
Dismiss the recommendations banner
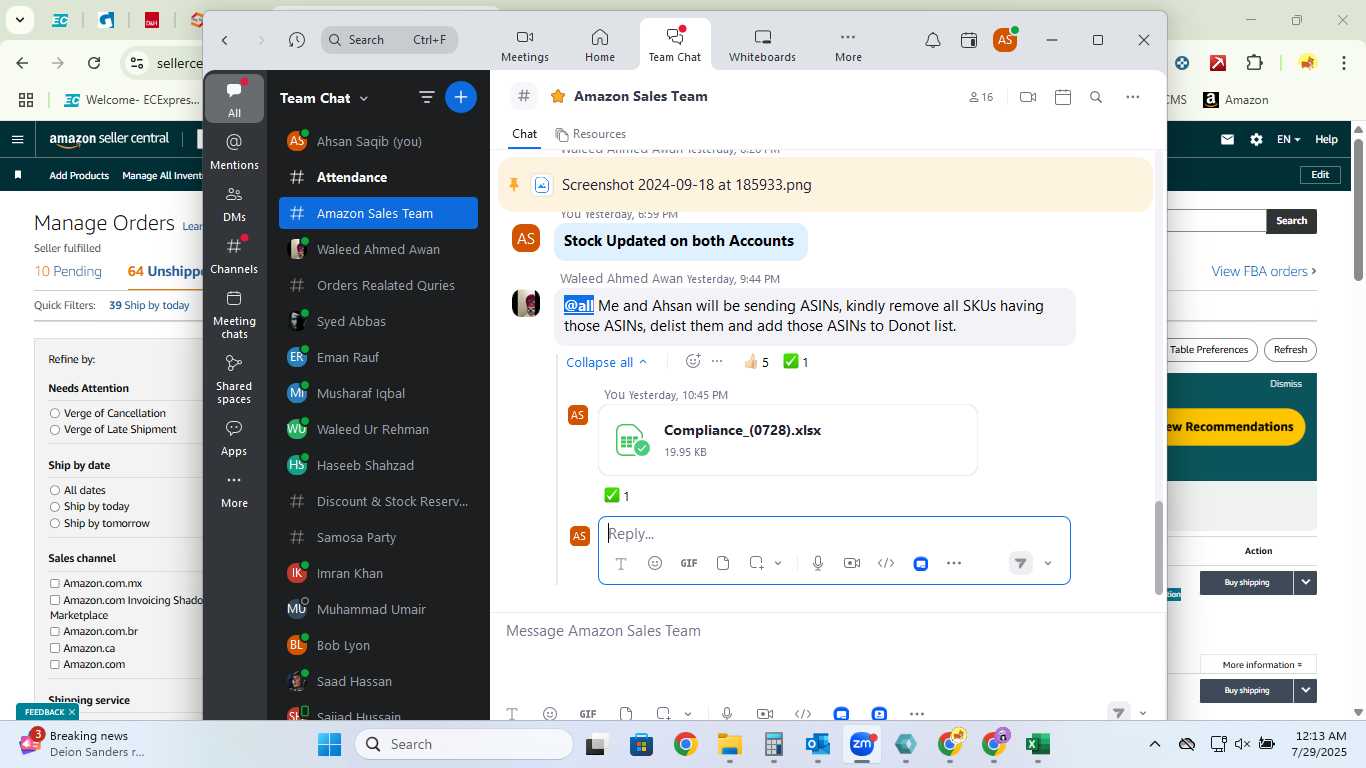click(1286, 384)
